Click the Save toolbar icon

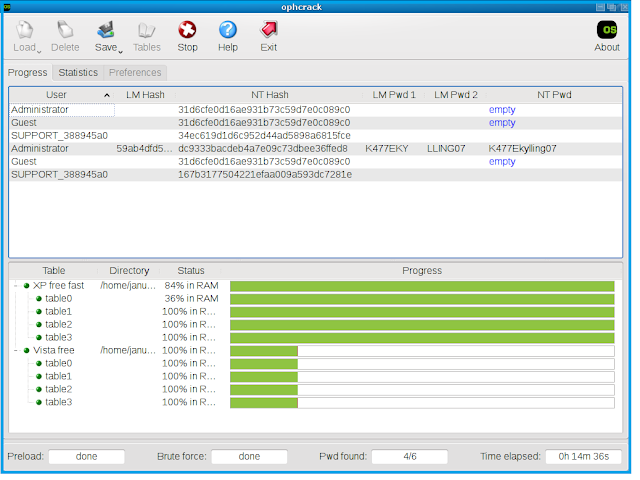click(x=106, y=30)
